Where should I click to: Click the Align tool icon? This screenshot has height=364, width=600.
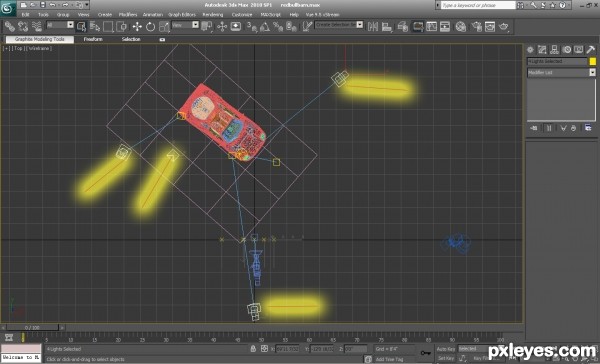[387, 26]
